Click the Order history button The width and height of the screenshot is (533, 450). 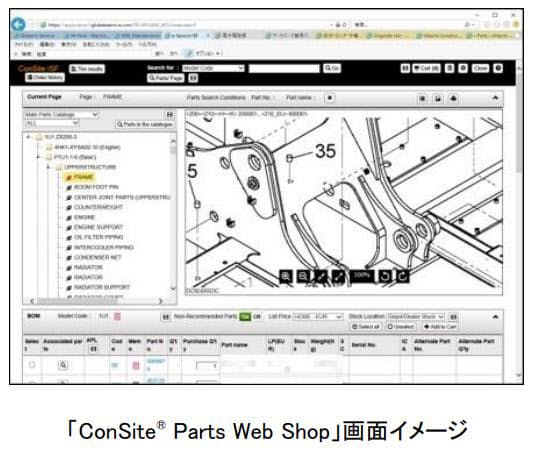(45, 77)
